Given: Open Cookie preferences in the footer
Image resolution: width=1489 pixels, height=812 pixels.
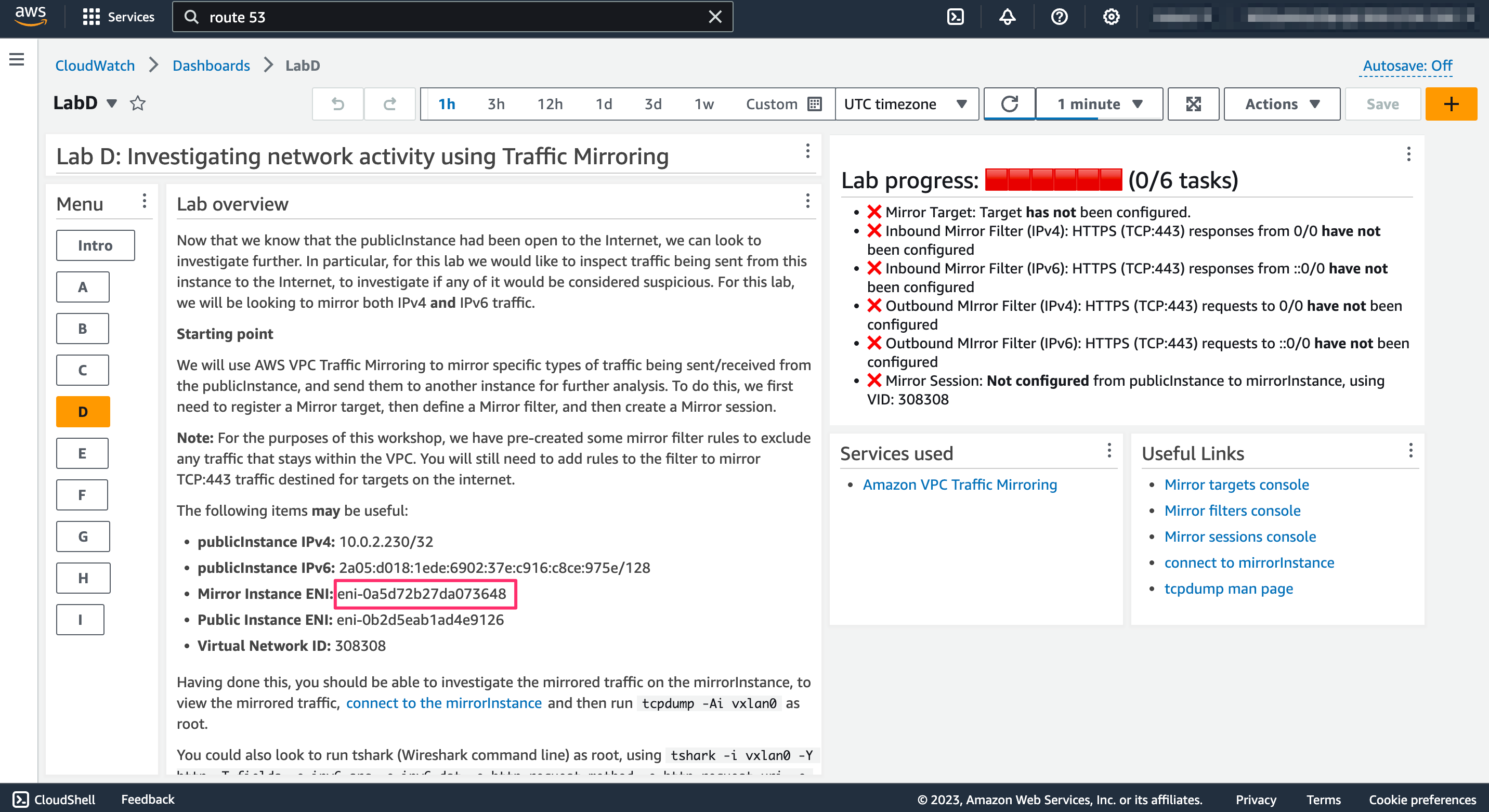Looking at the screenshot, I should pyautogui.click(x=1422, y=800).
